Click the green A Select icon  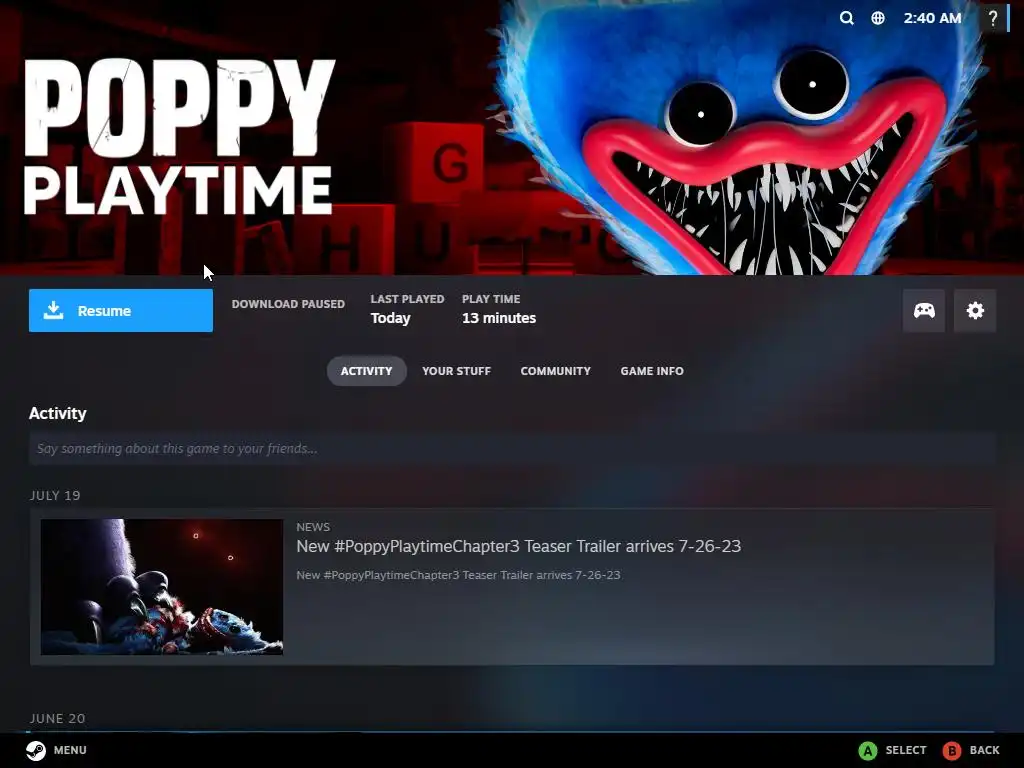[x=867, y=750]
